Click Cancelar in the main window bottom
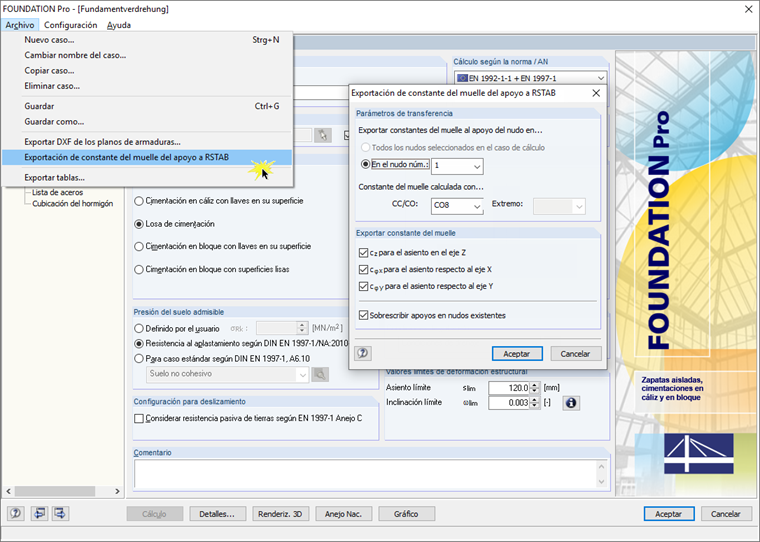Screen dimensions: 760x542 [x=725, y=514]
